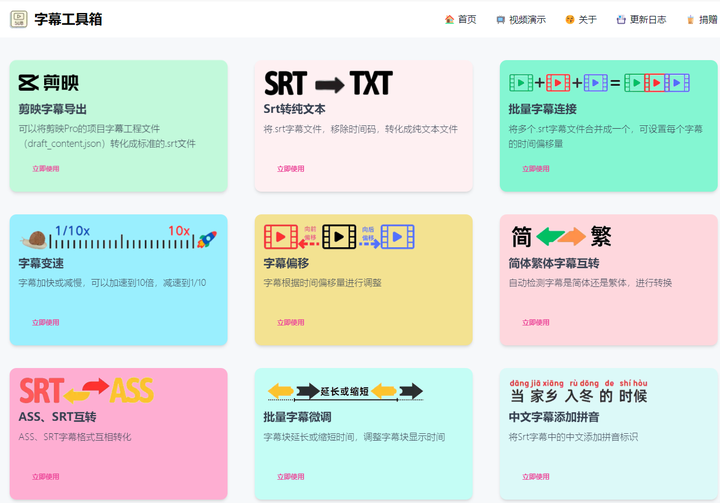Click the subtitle toolbox logo icon
Screen dimensions: 720x503
(19, 19)
